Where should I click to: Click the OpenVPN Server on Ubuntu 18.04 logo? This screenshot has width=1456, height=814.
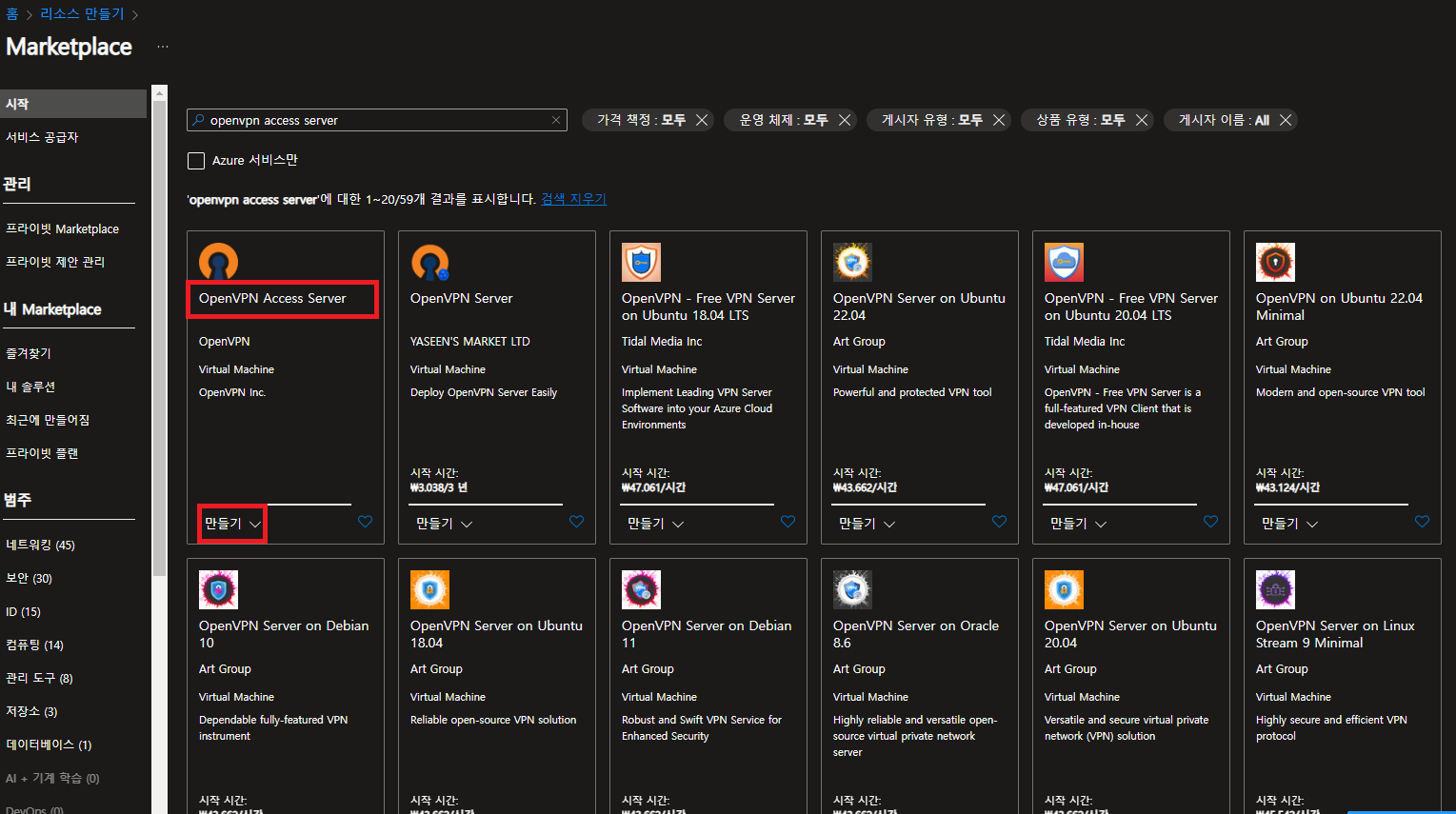tap(429, 589)
